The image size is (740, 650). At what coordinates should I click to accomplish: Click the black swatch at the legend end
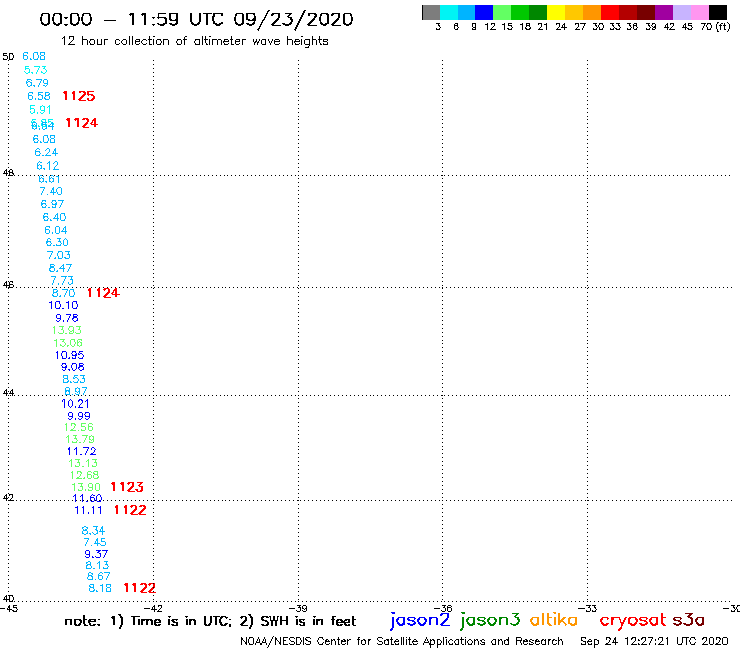pos(718,12)
